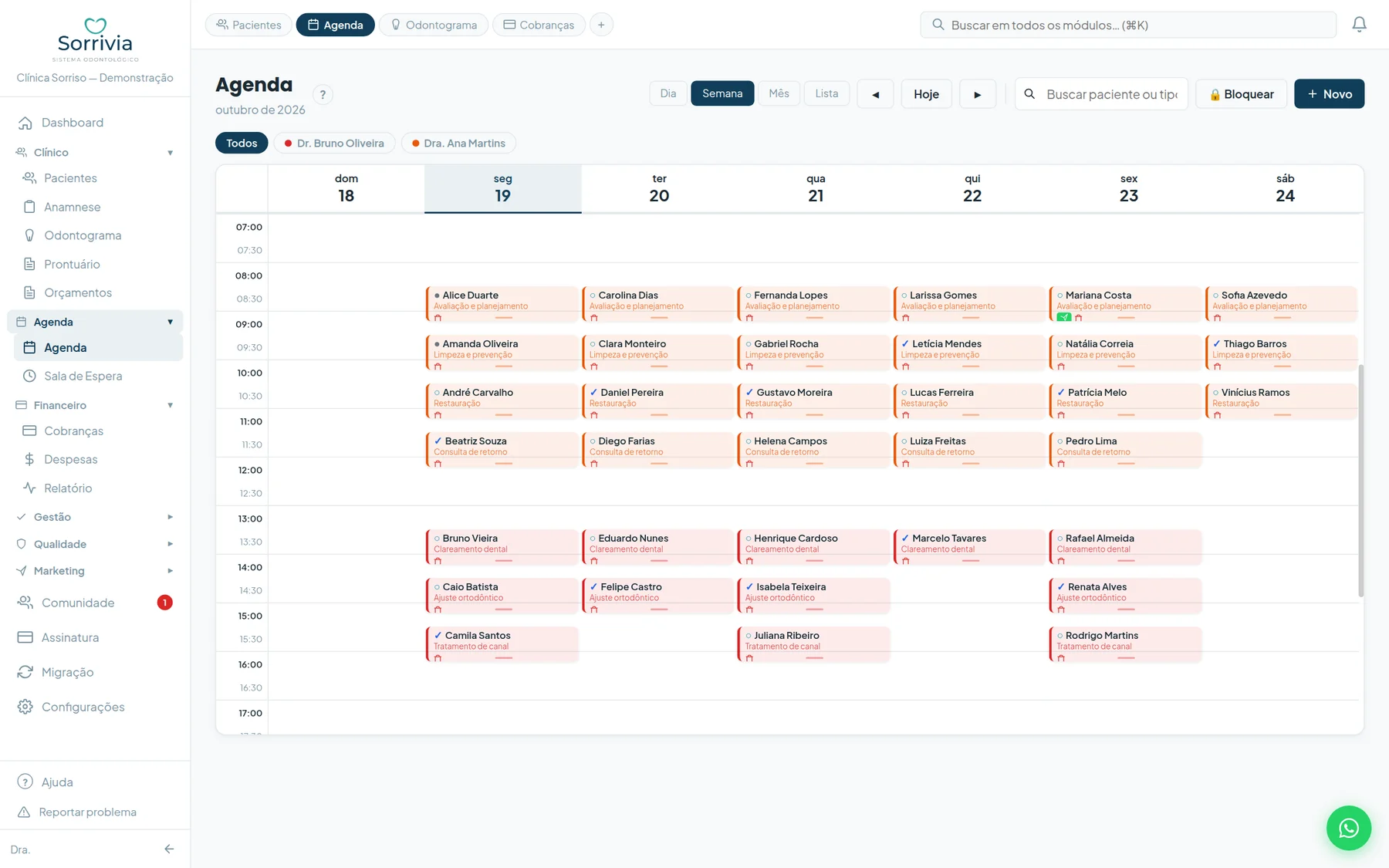Select the Agenda top tab
Viewport: 1389px width, 868px height.
pos(335,25)
